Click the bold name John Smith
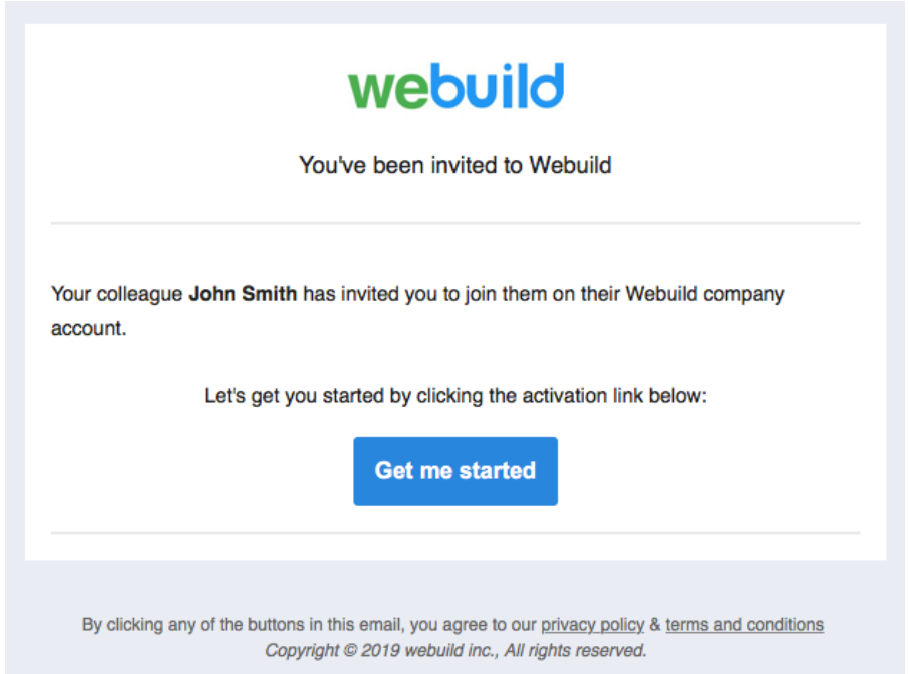Viewport: 908px width, 674px height. pos(243,294)
